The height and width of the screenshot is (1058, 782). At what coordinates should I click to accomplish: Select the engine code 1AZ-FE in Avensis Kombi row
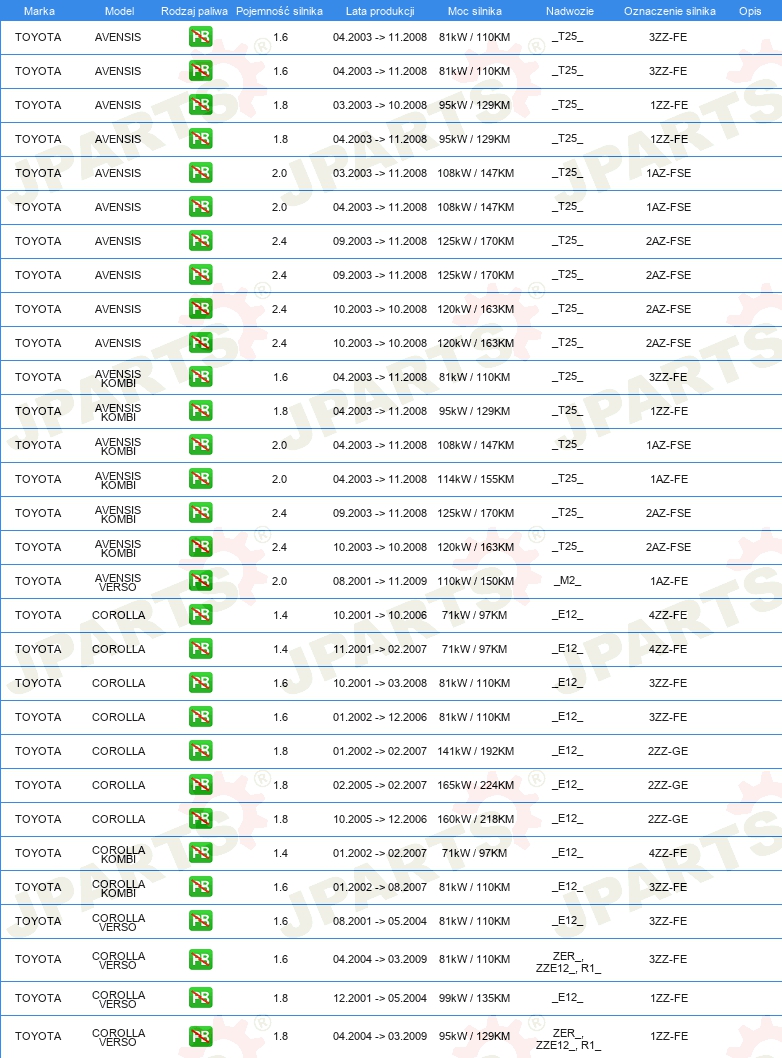(669, 479)
